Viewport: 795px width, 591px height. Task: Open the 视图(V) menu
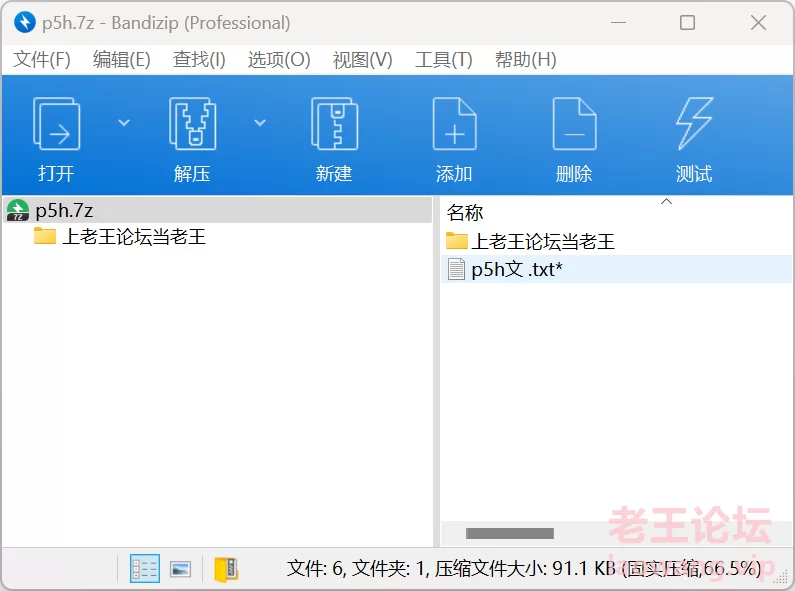(x=363, y=60)
